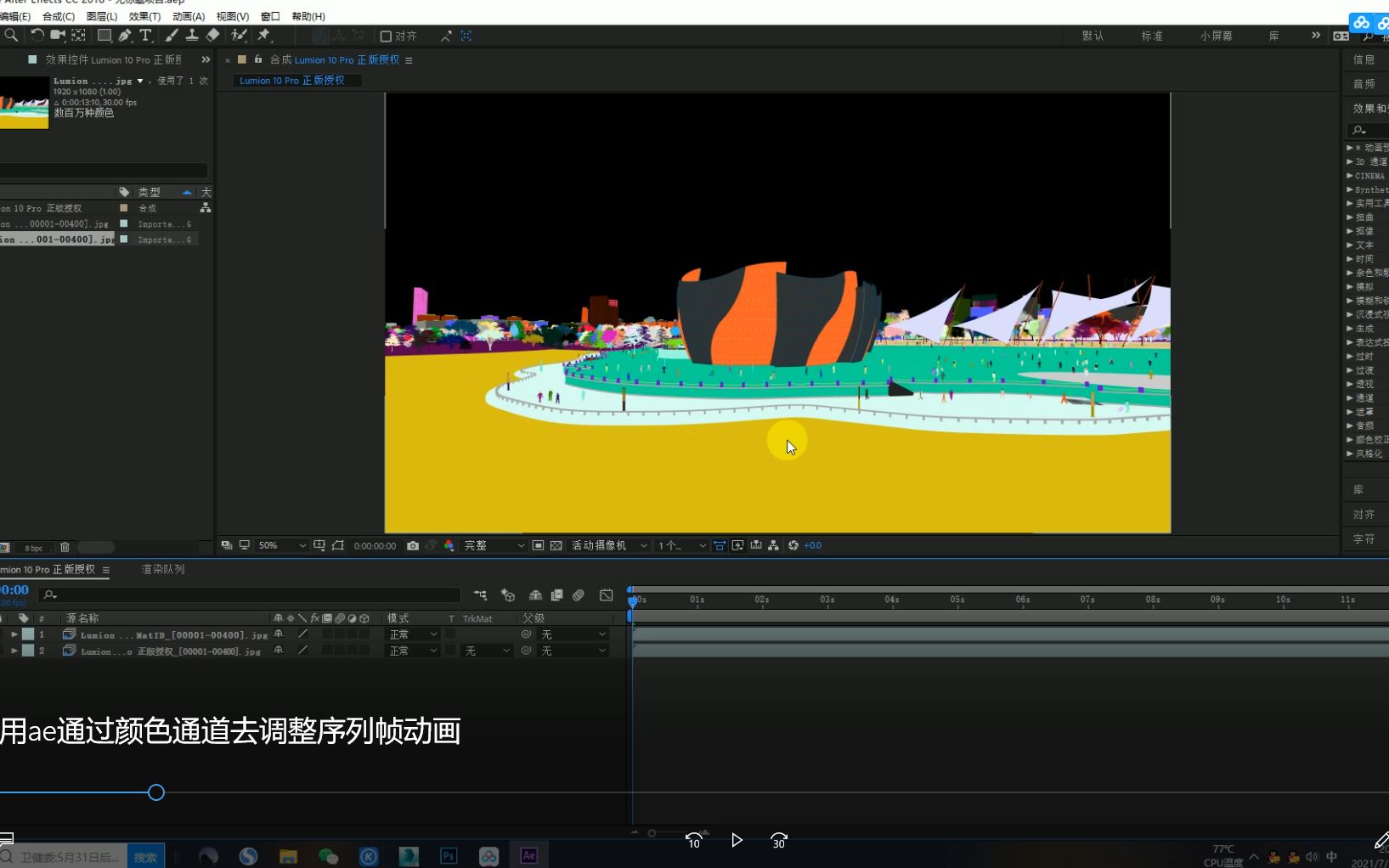Open blend mode dropdown for layer 2

pyautogui.click(x=413, y=651)
